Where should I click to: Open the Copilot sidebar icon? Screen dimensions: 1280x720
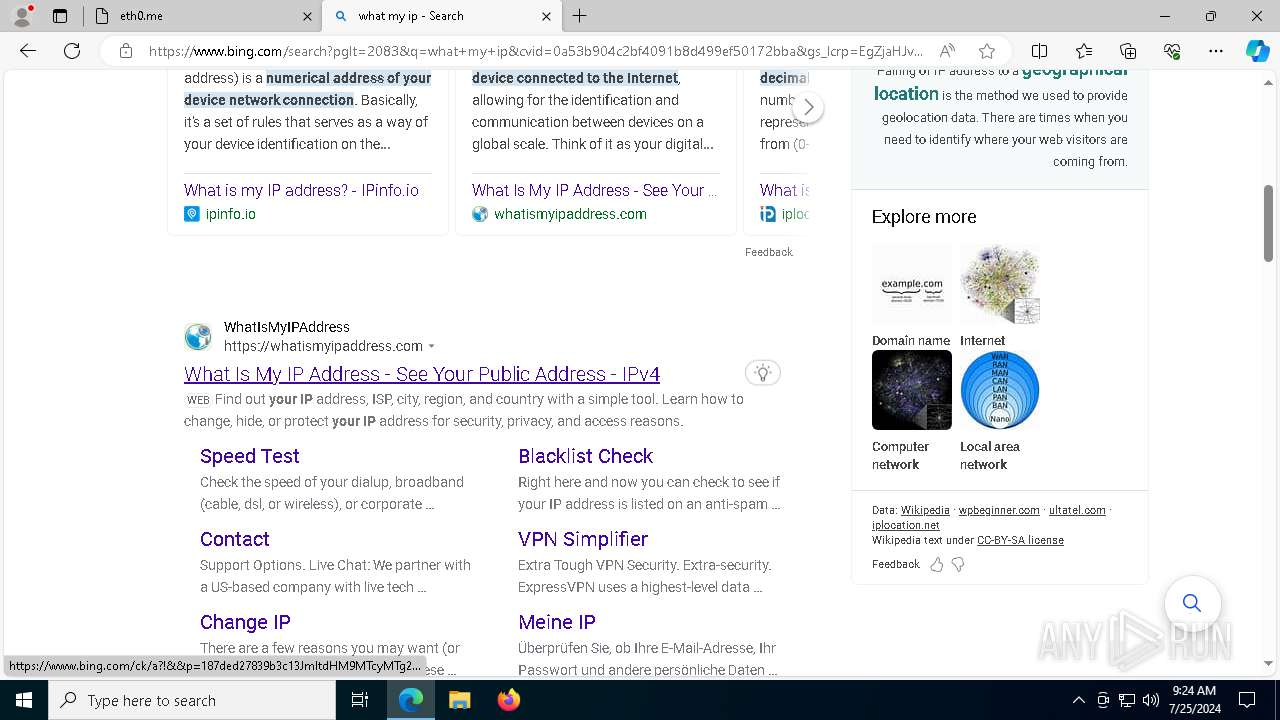pos(1257,51)
